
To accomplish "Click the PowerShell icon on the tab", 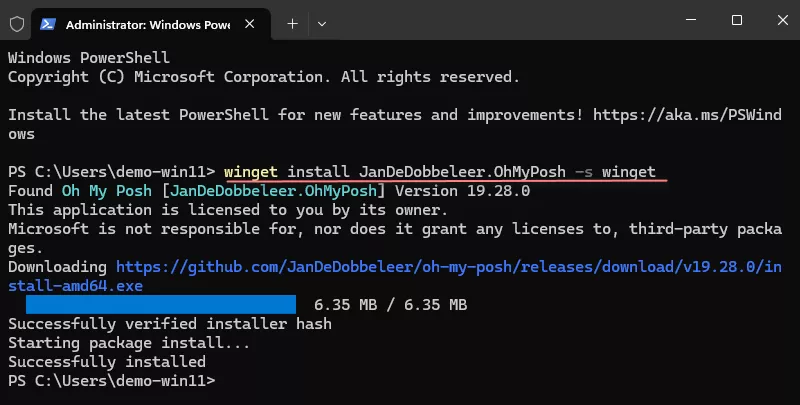I will click(x=47, y=24).
